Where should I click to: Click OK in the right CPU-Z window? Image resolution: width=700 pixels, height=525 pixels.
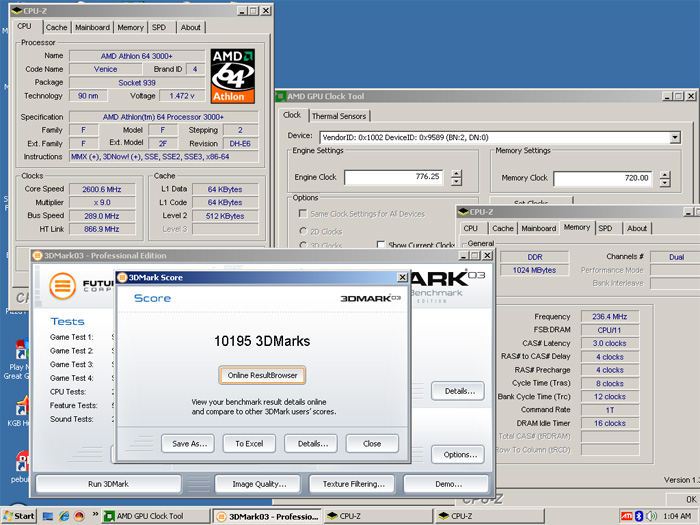click(x=685, y=499)
